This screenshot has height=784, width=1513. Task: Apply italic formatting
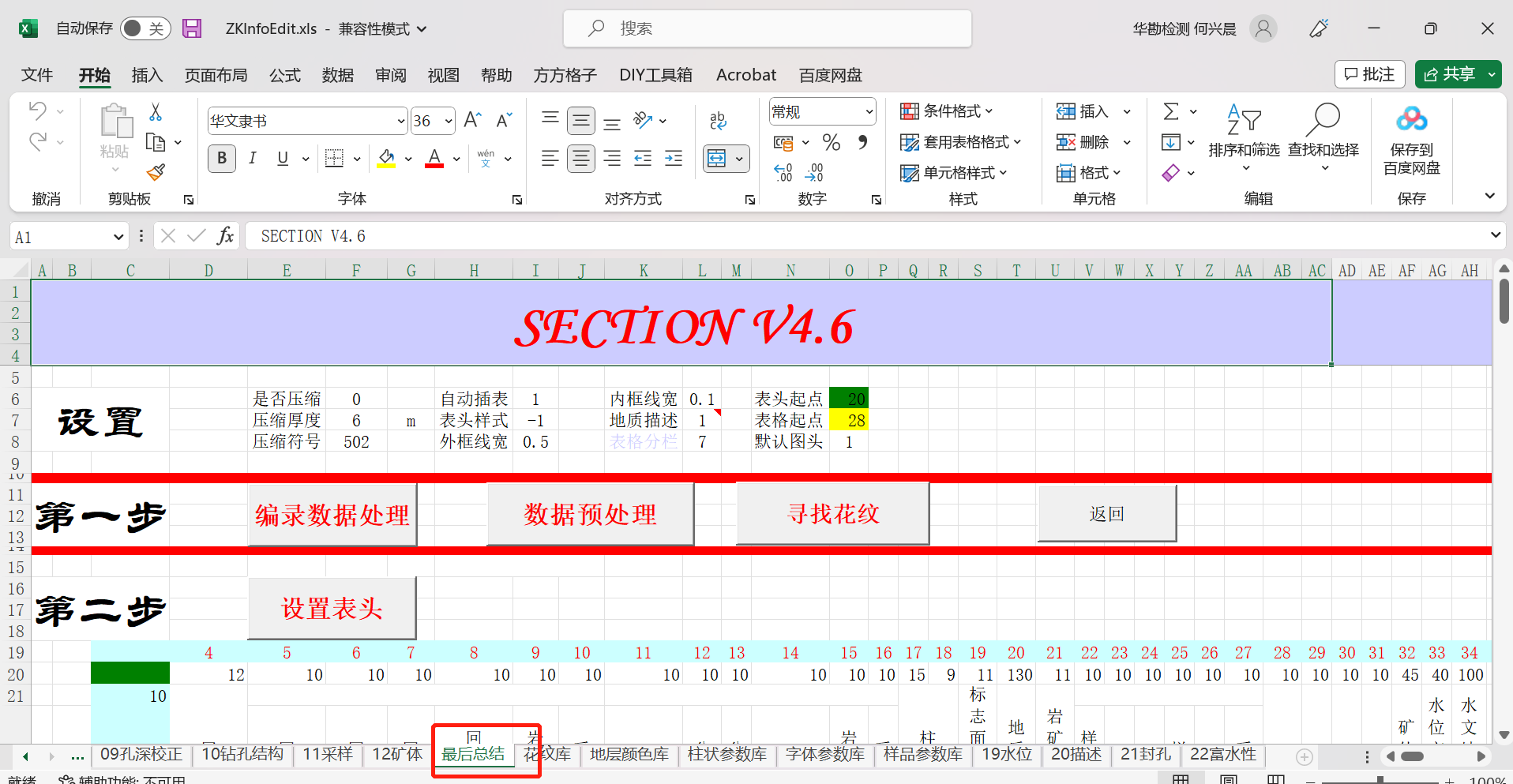point(253,159)
